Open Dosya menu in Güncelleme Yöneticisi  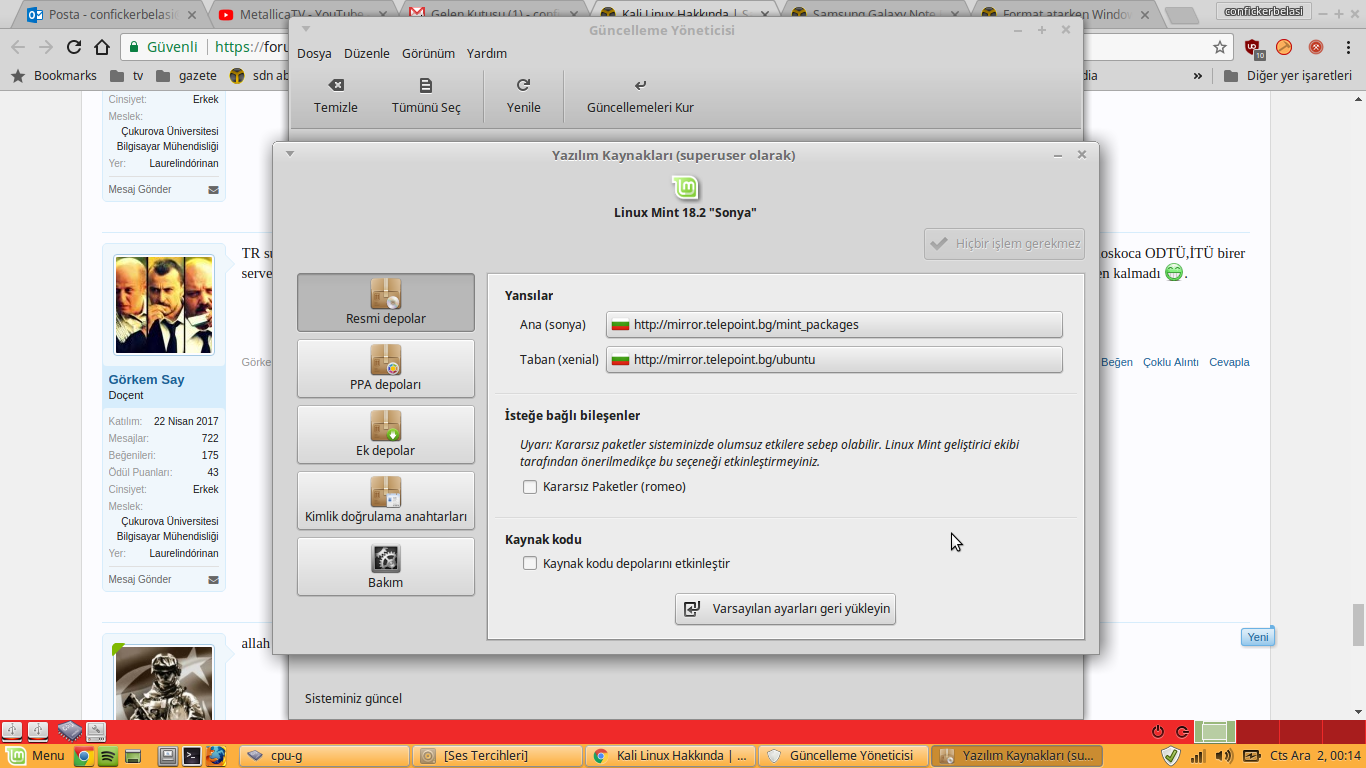pos(314,54)
